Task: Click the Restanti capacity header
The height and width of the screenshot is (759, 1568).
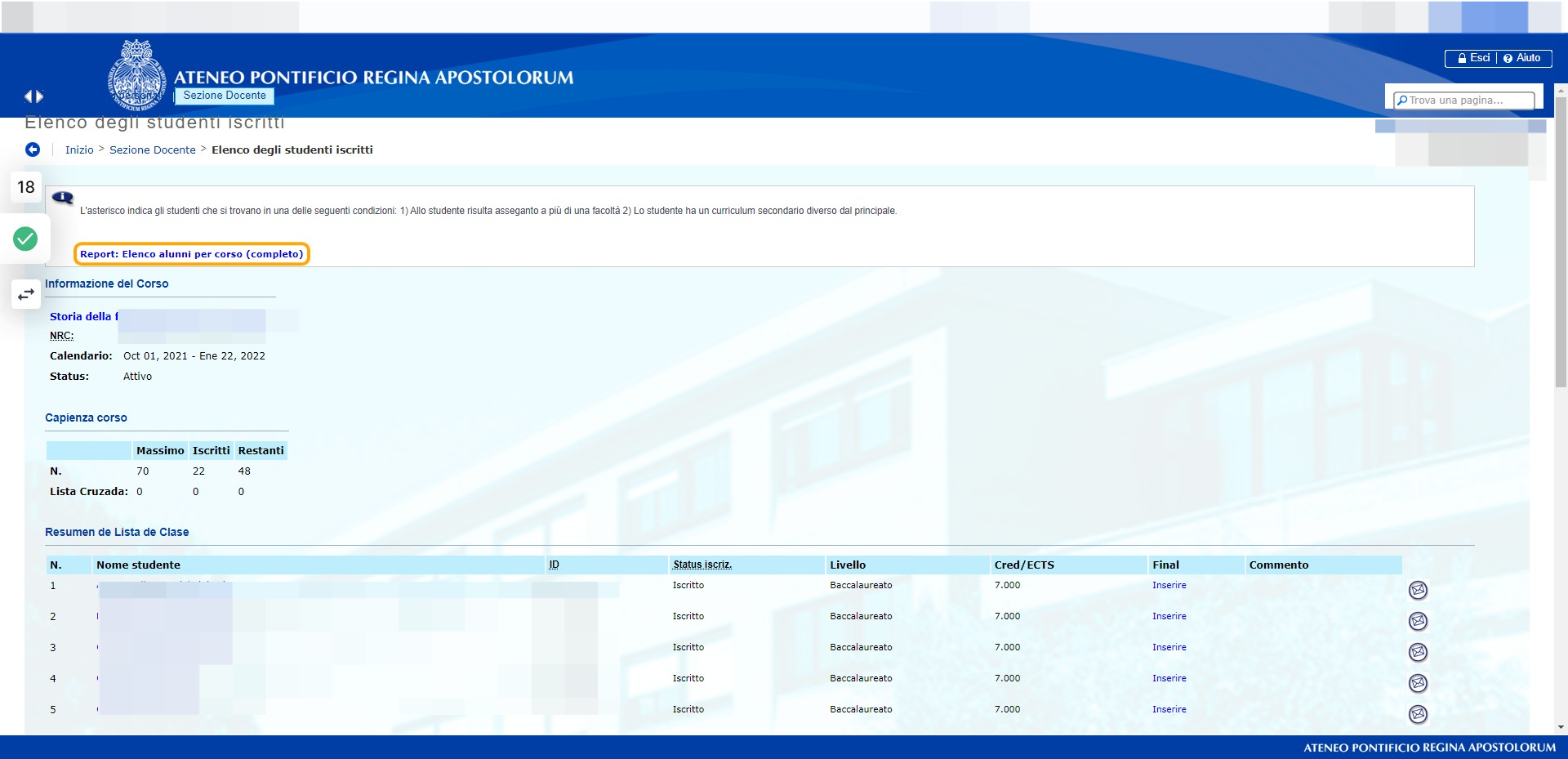Action: click(x=261, y=450)
